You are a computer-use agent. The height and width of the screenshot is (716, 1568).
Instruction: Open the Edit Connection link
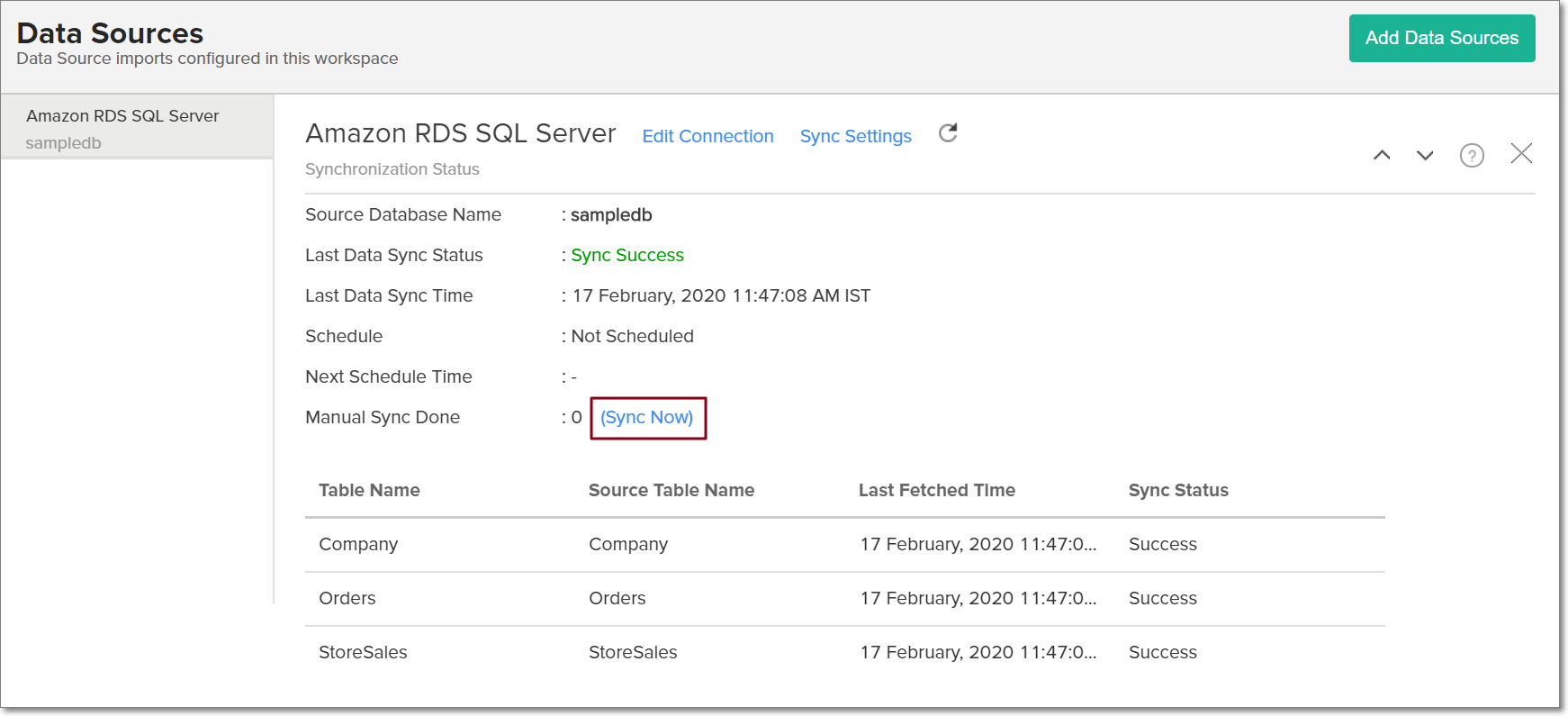707,136
